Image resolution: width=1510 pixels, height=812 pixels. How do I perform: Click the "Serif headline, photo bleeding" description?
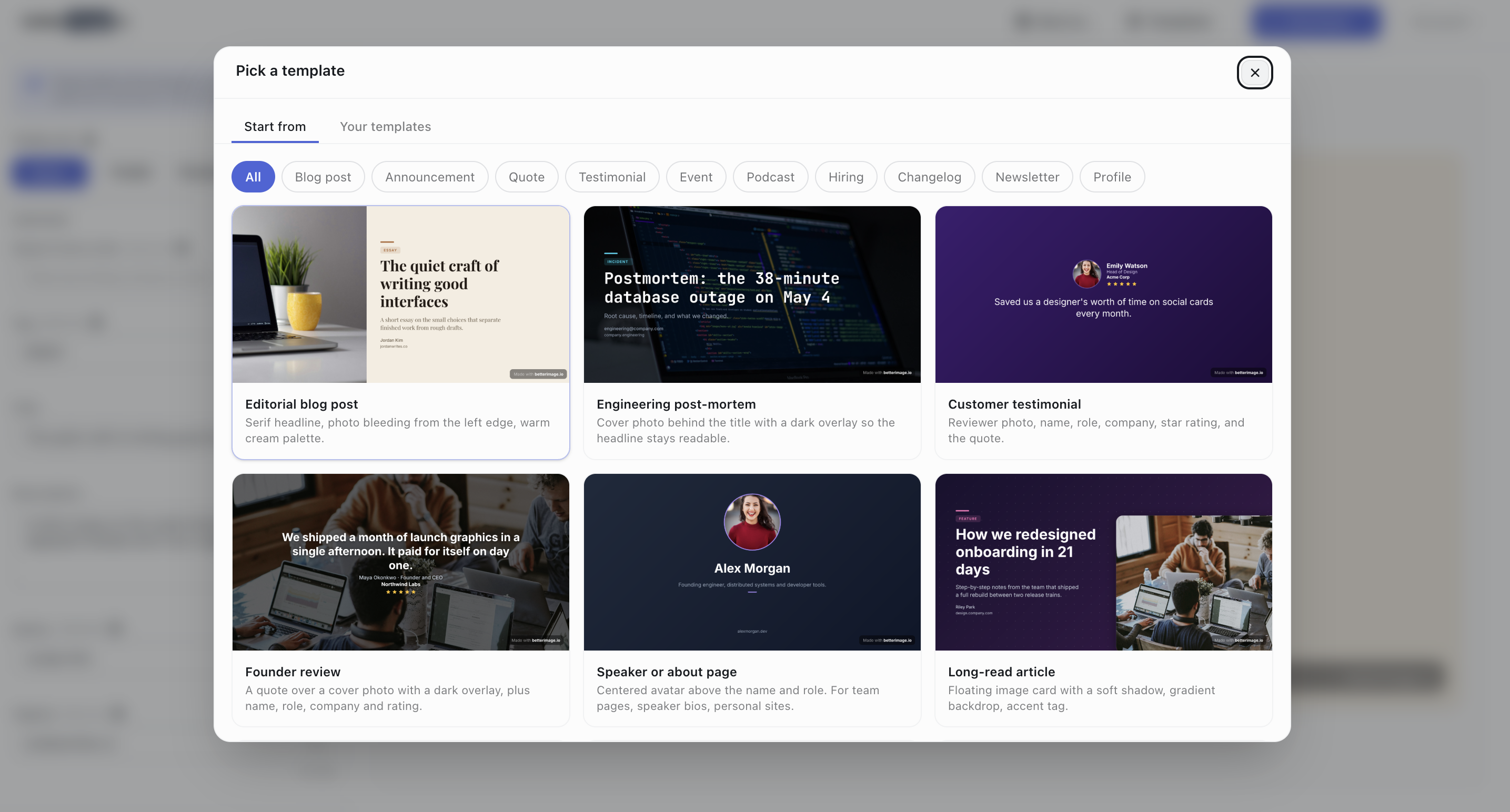[x=397, y=431]
